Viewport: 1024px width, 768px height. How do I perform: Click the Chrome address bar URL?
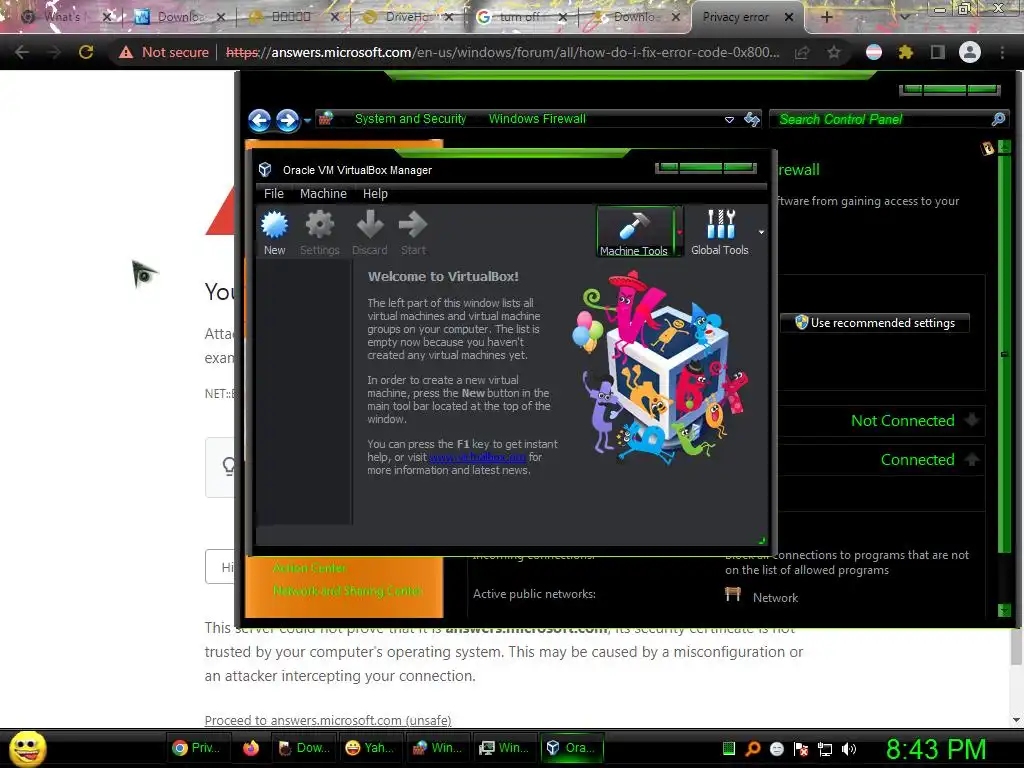point(502,52)
